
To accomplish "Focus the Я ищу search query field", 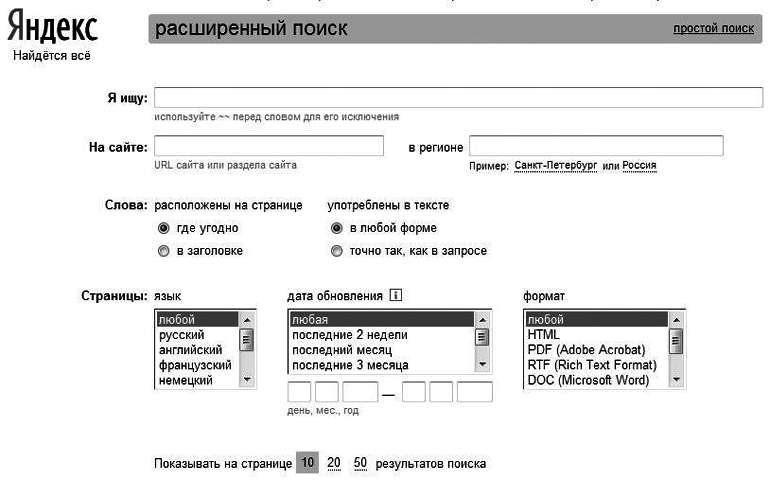I will click(x=458, y=97).
